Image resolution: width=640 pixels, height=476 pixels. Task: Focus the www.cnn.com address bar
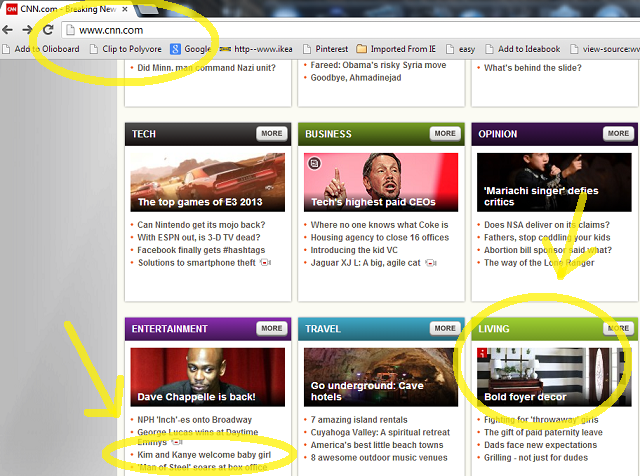click(351, 30)
